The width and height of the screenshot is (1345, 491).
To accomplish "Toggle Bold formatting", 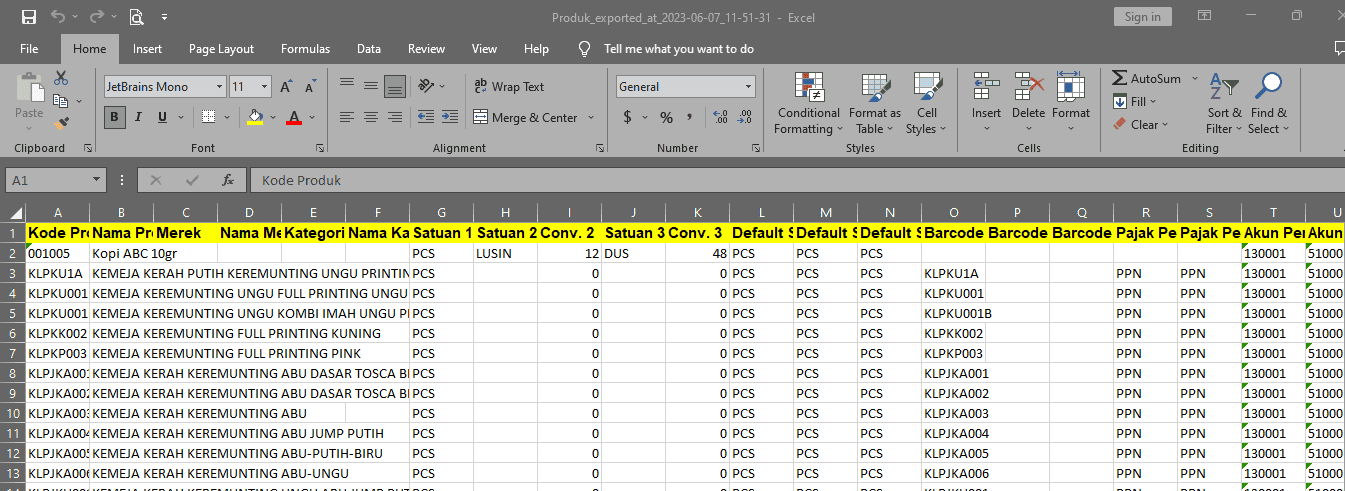I will tap(115, 118).
